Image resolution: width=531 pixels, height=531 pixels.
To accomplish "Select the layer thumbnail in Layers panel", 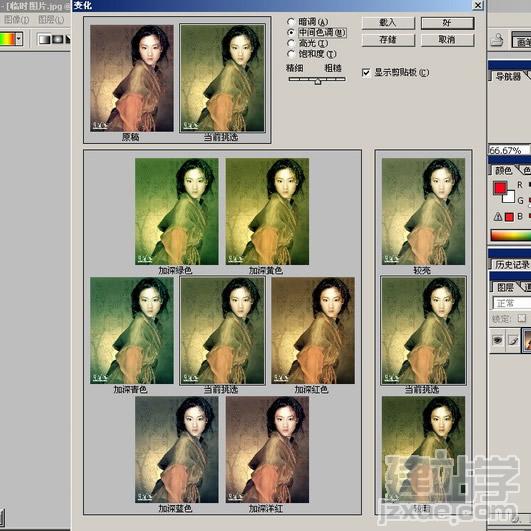I will (x=527, y=340).
